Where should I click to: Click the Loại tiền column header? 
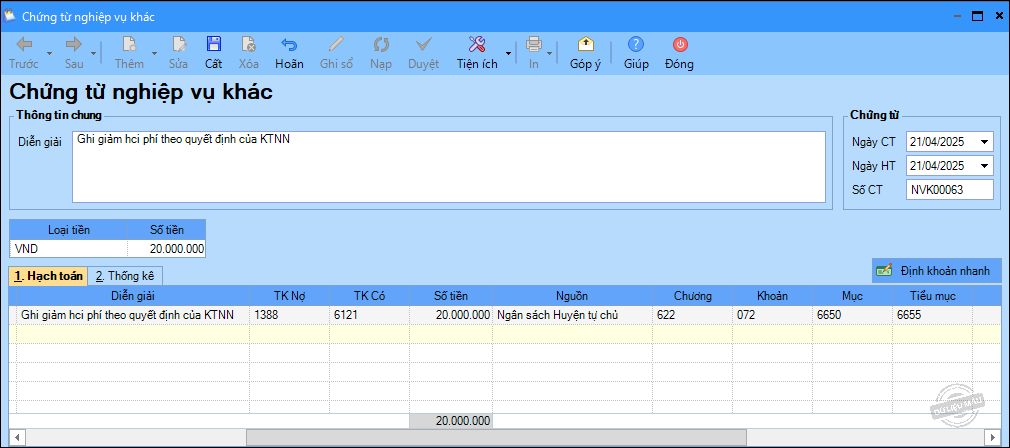[69, 229]
